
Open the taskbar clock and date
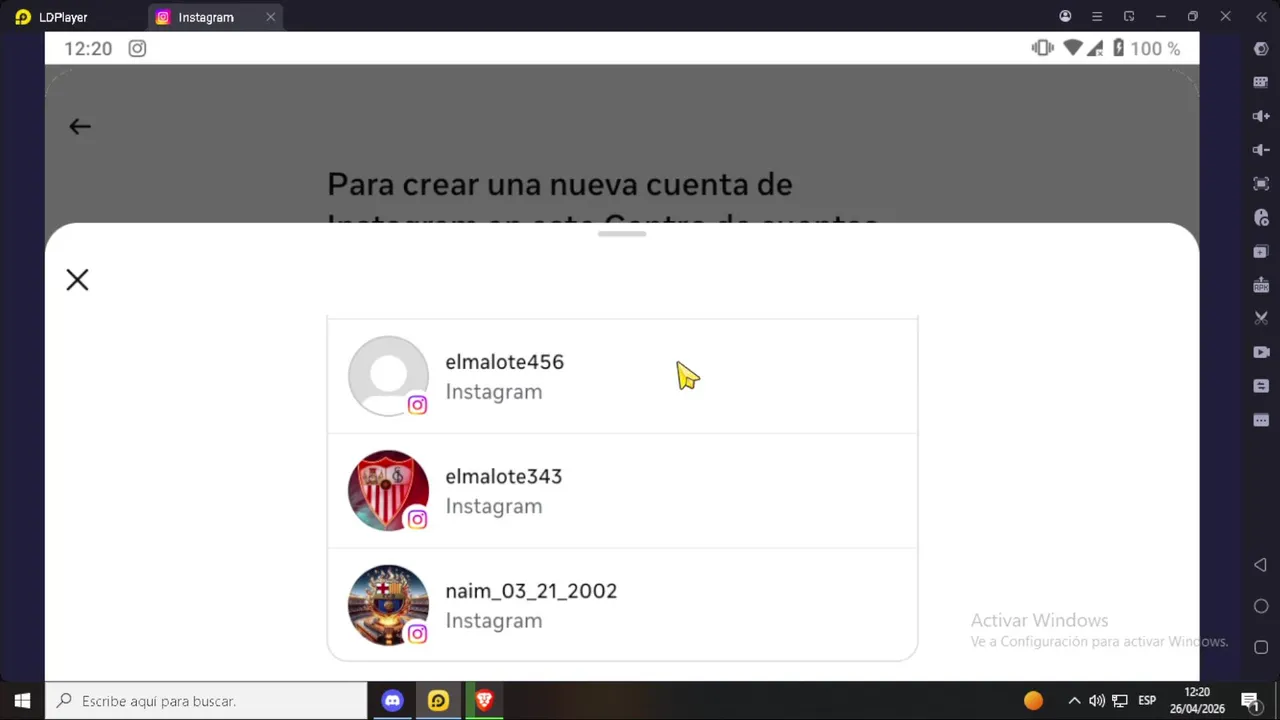pos(1197,701)
